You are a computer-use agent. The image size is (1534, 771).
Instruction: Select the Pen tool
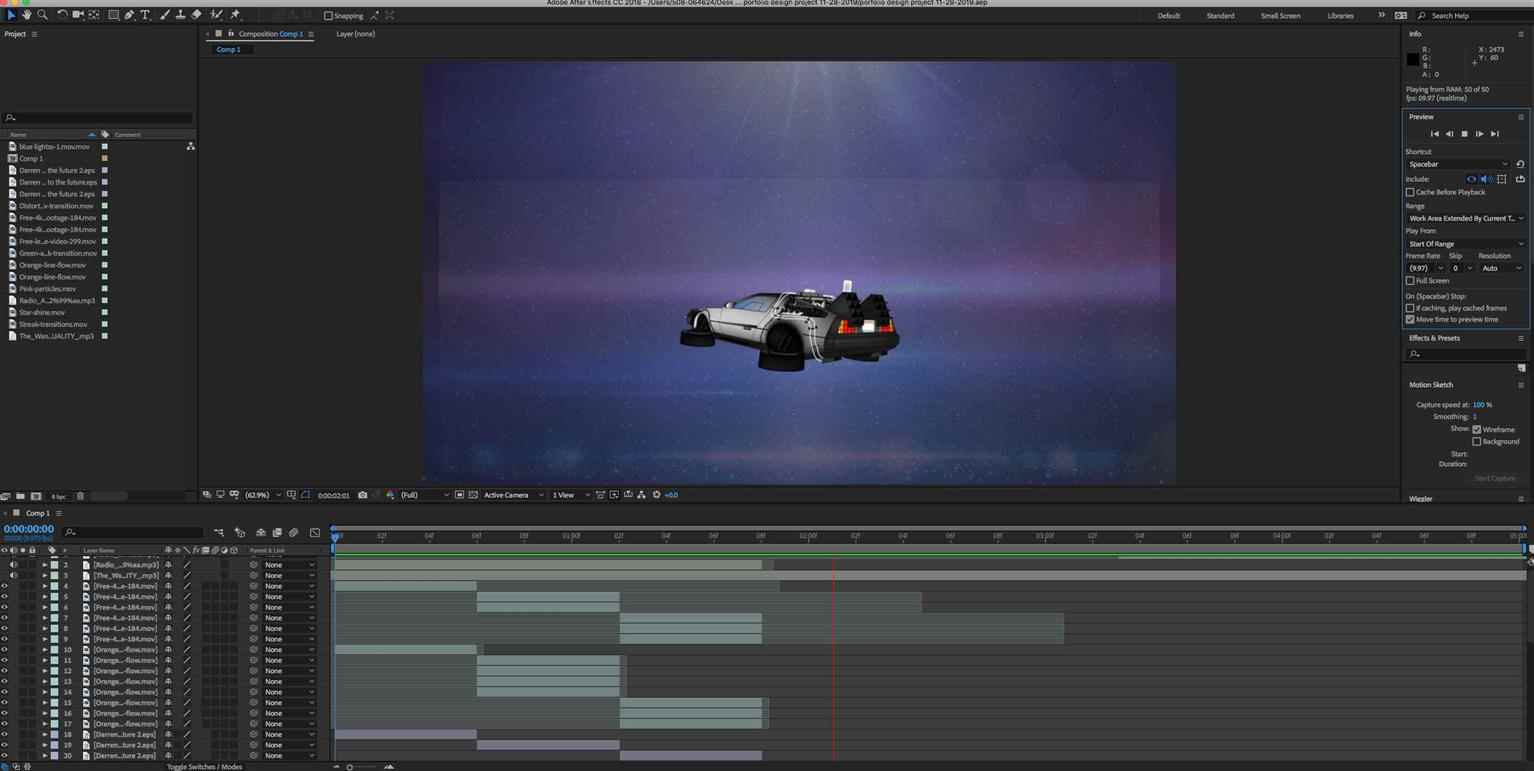(x=129, y=15)
